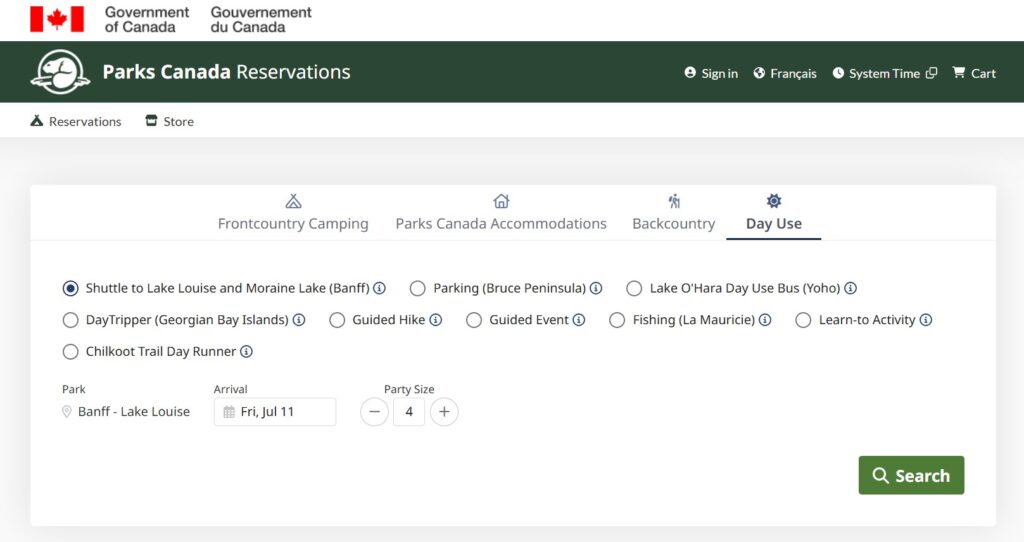The width and height of the screenshot is (1024, 542).
Task: Choose the Guided Event radio button
Action: tap(474, 320)
